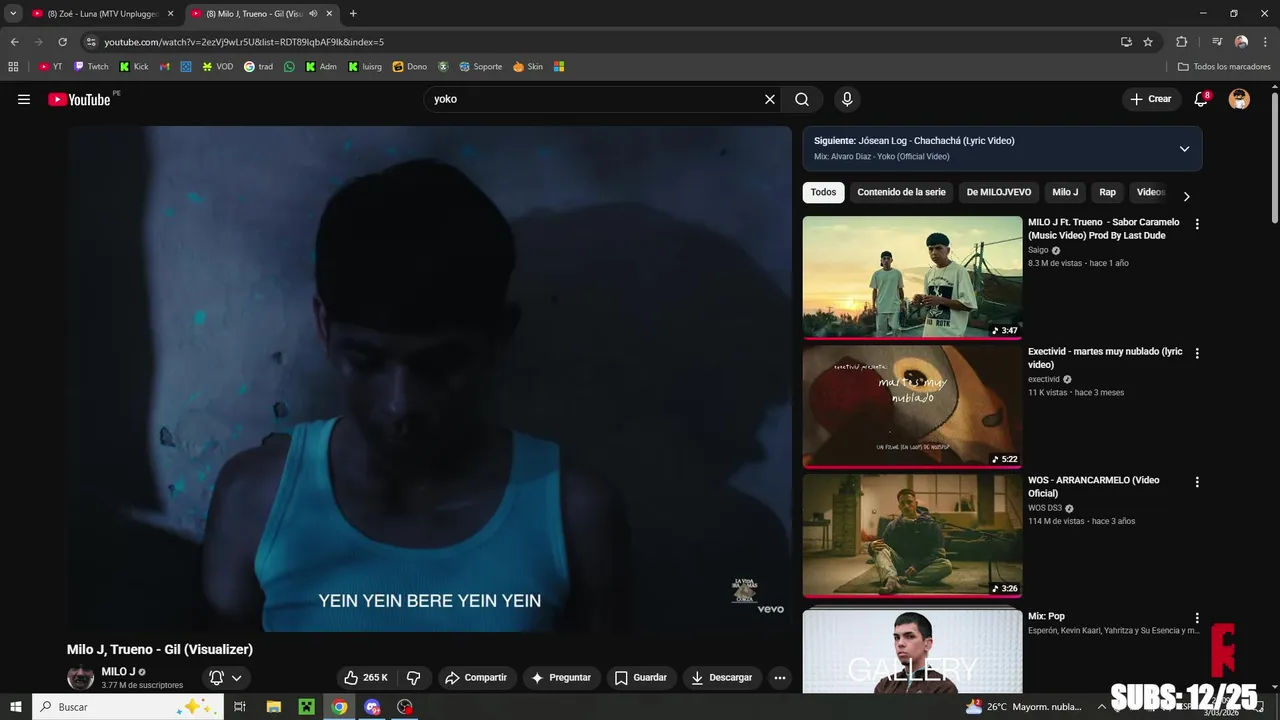Viewport: 1280px width, 720px height.
Task: Open WOS ARRANCARMELO video thumbnail
Action: (x=912, y=535)
